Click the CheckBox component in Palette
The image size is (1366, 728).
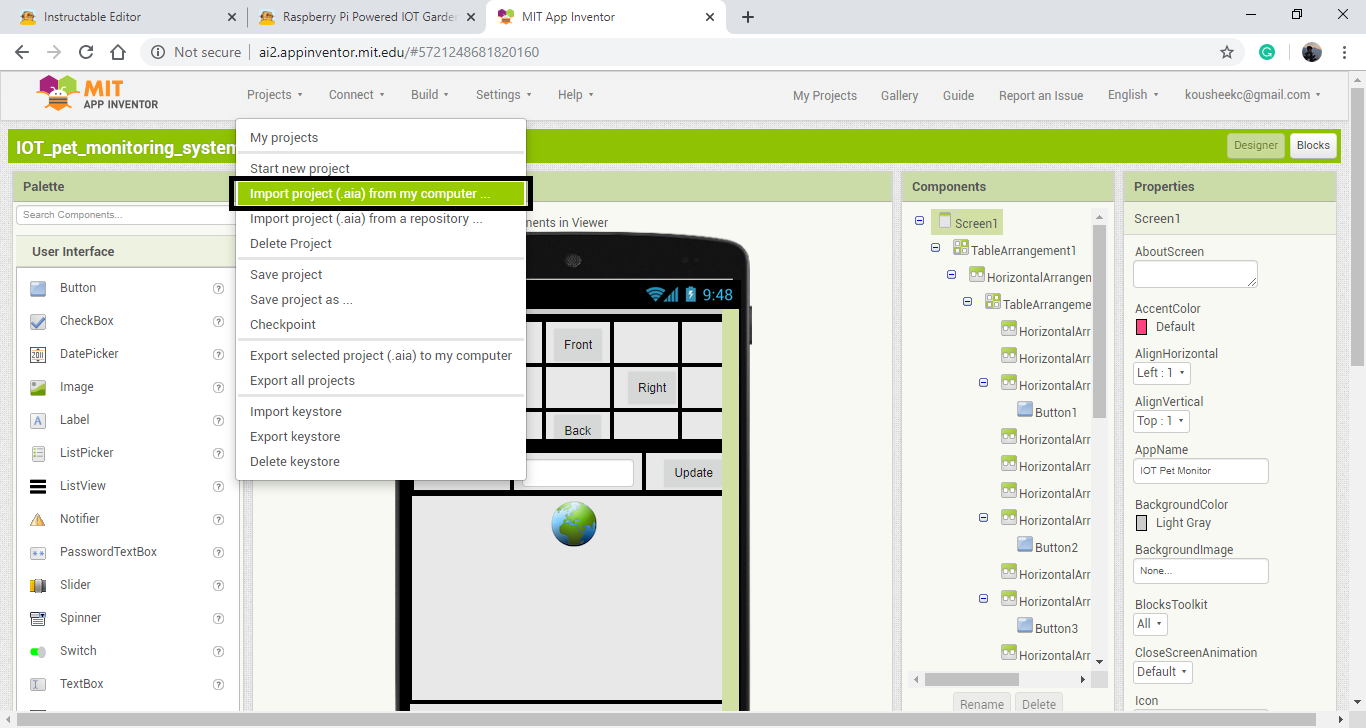(86, 321)
